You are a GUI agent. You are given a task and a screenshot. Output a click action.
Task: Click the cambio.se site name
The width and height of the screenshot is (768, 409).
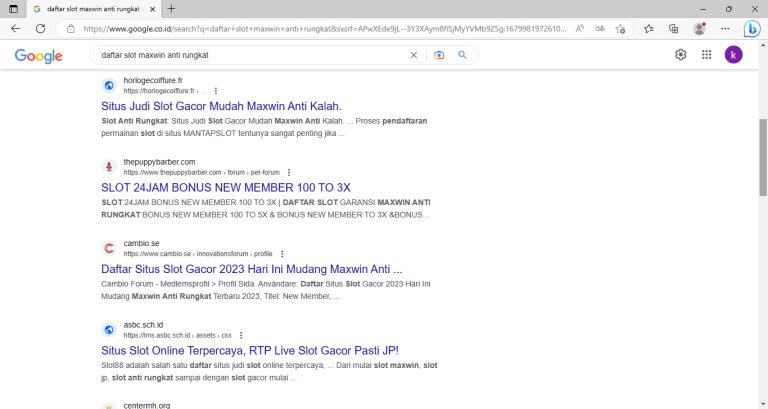[141, 243]
